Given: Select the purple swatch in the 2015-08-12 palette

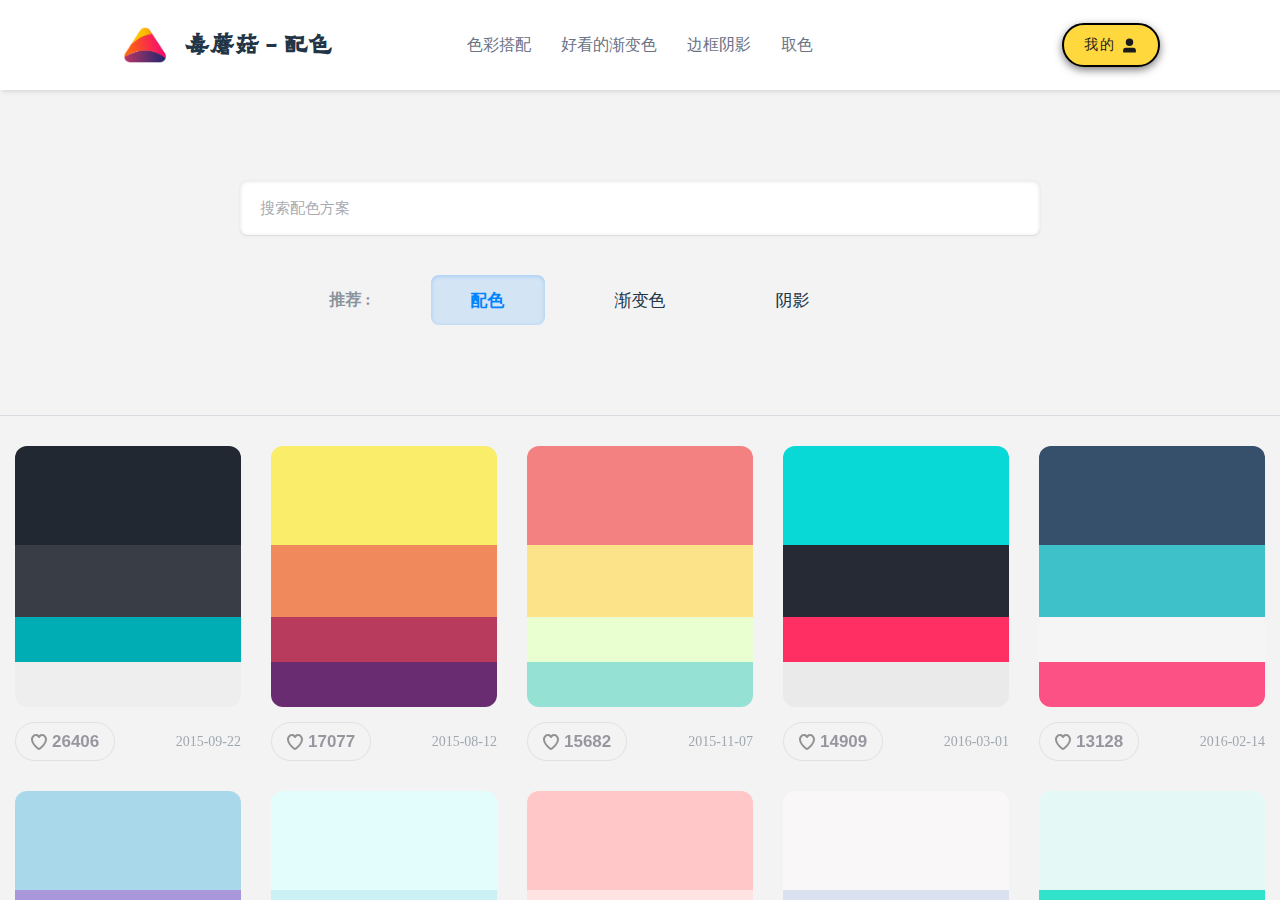Looking at the screenshot, I should tap(384, 684).
